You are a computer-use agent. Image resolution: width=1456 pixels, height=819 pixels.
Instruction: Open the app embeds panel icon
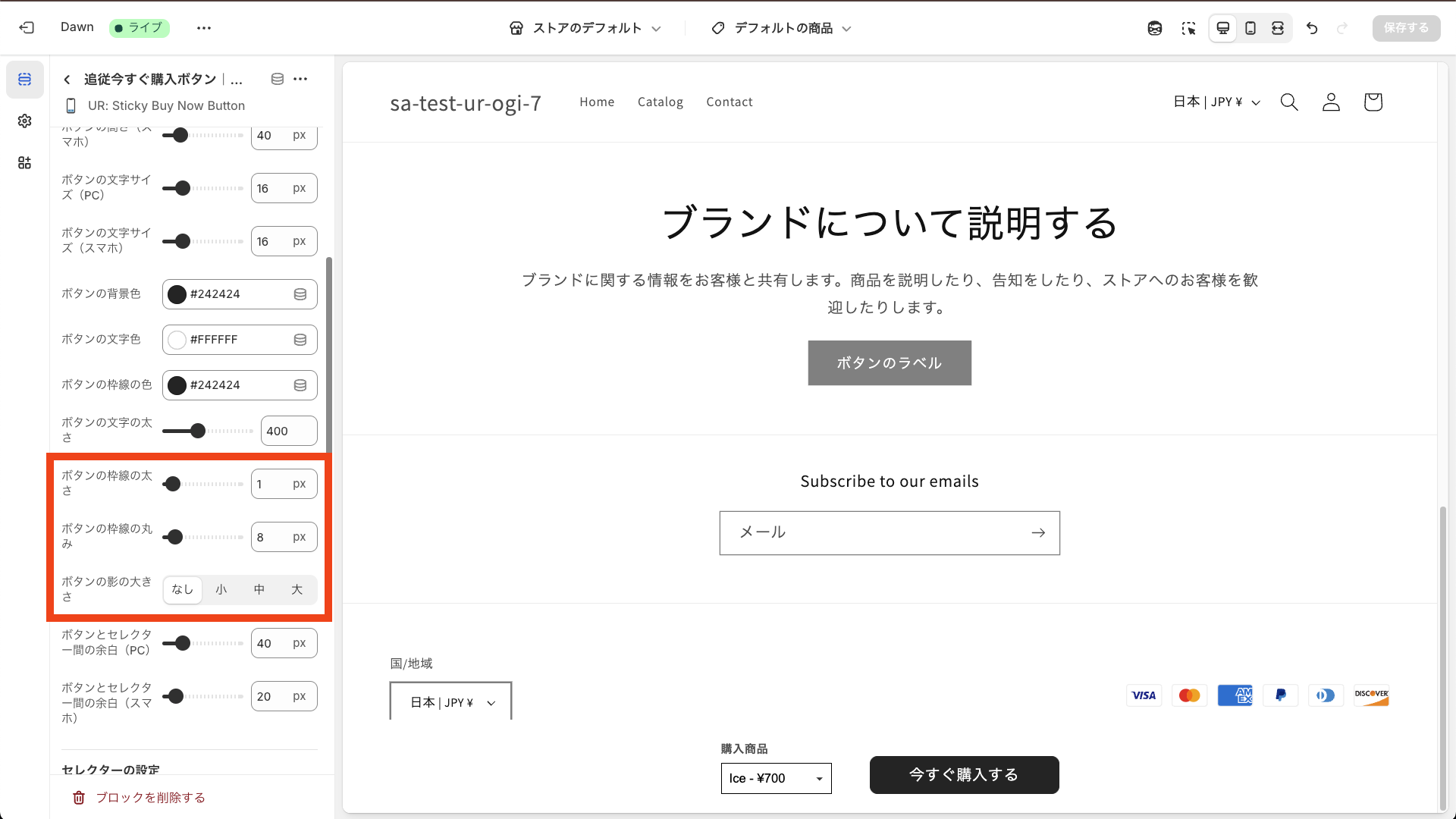pos(24,162)
